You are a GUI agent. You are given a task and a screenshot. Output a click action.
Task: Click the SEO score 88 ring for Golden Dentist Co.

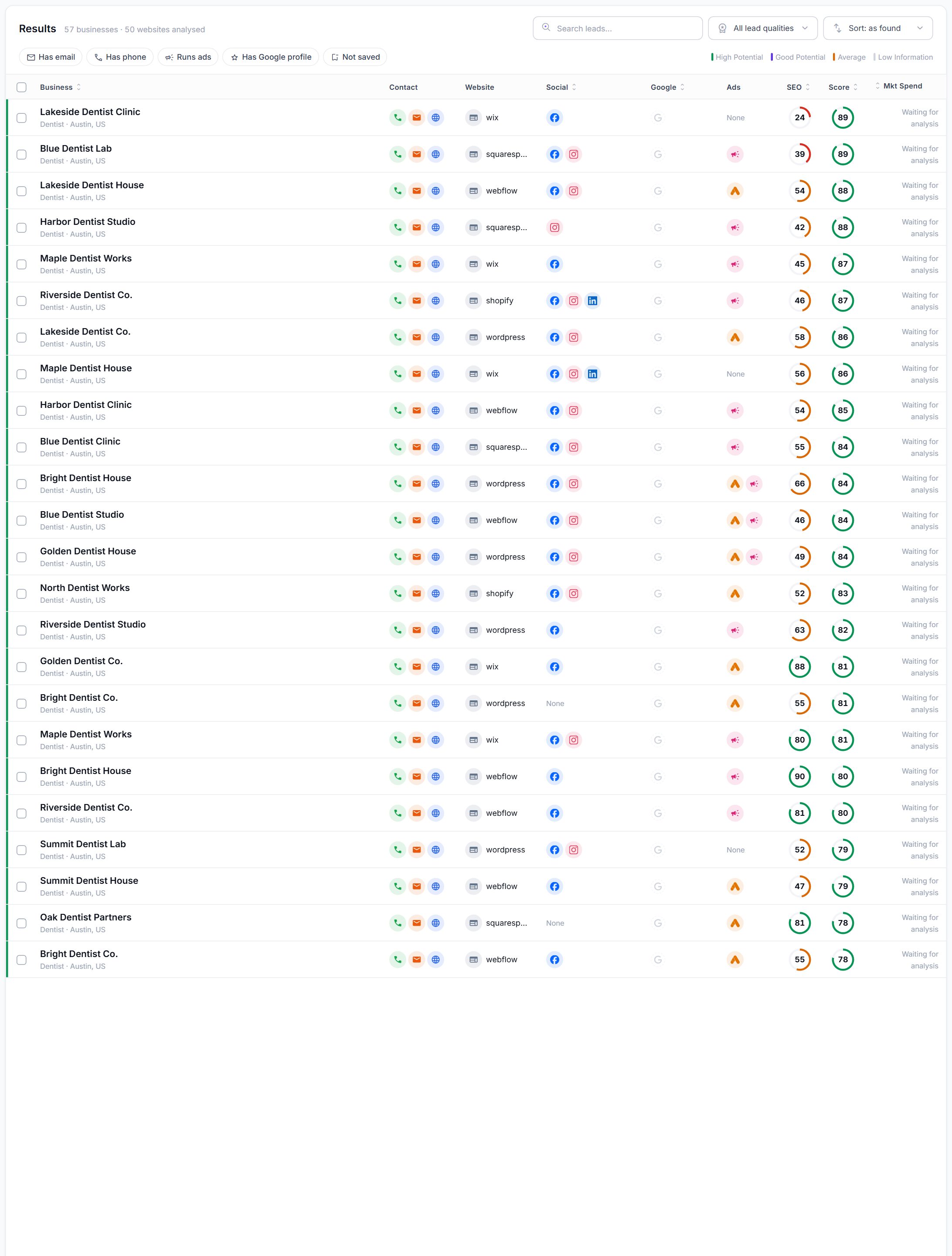pyautogui.click(x=800, y=667)
